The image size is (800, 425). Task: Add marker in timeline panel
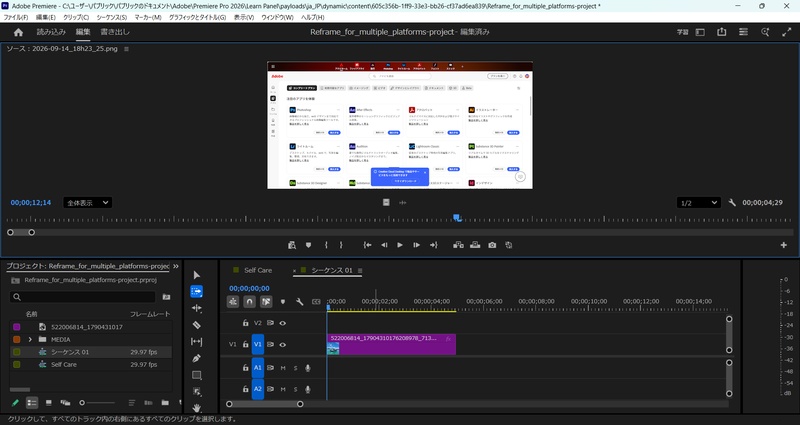(x=283, y=302)
